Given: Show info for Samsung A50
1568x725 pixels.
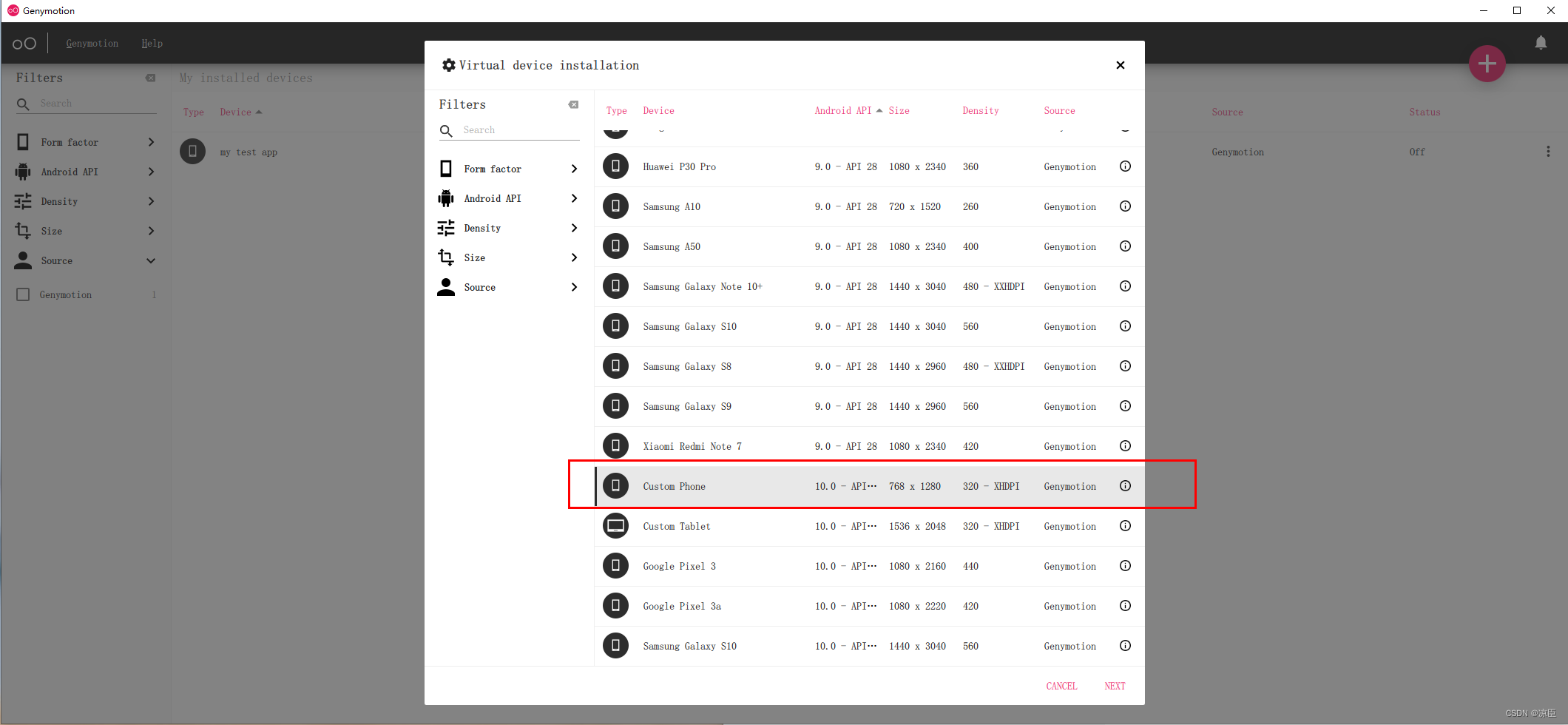Looking at the screenshot, I should pos(1125,246).
